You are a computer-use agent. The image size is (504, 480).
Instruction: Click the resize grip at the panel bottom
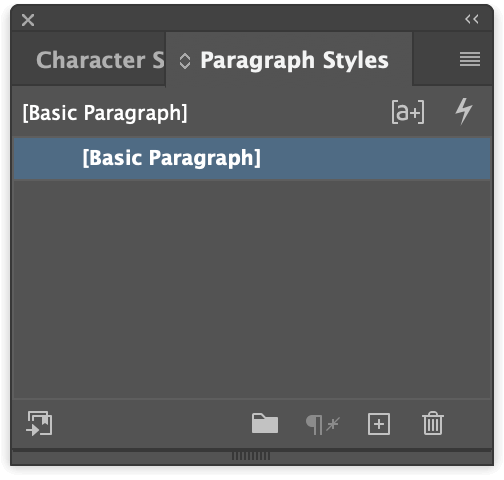click(x=251, y=456)
